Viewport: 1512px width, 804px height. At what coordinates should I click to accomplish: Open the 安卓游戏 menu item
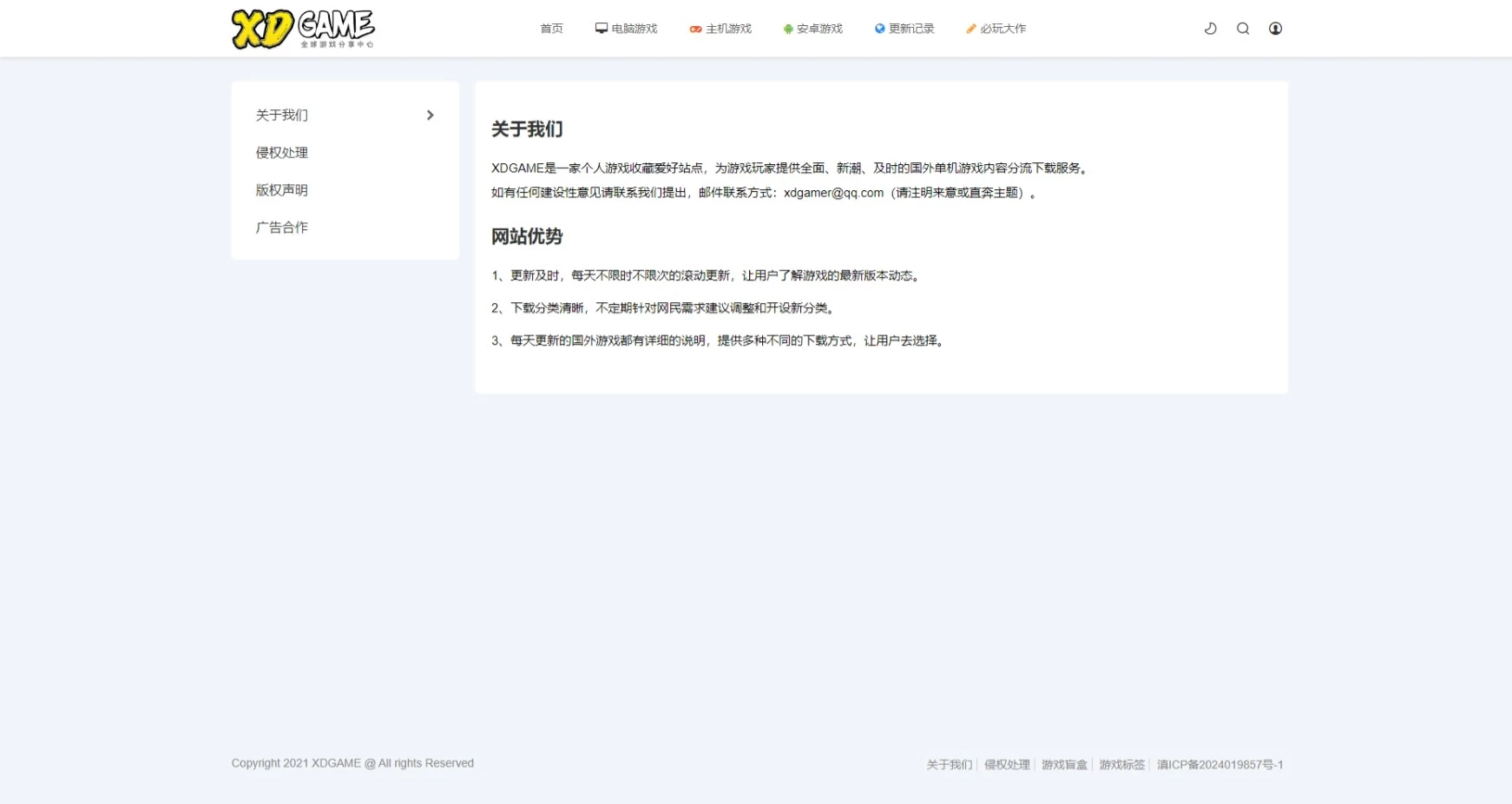(812, 29)
